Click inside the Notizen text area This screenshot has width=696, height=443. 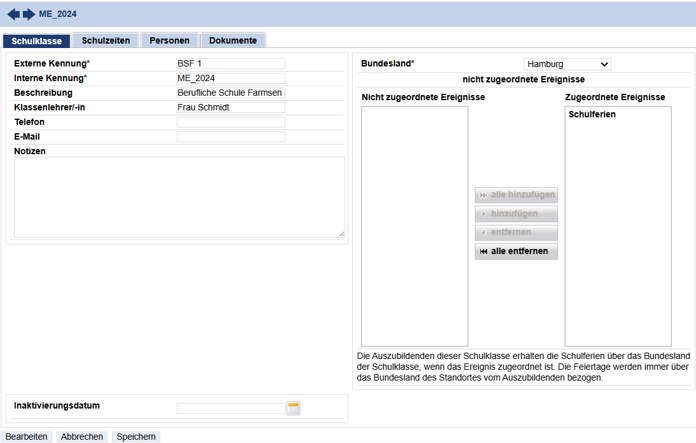coord(179,197)
